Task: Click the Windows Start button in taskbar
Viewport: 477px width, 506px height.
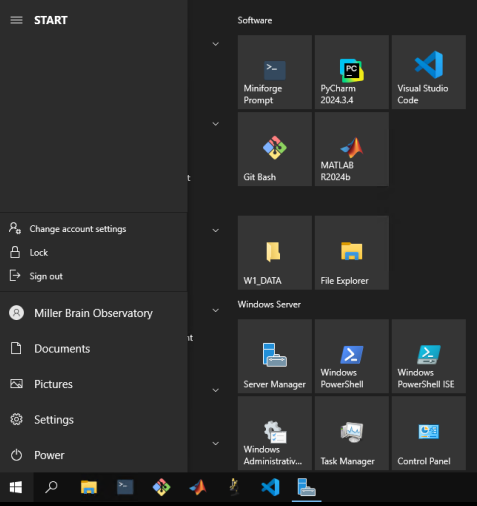Action: click(x=16, y=487)
